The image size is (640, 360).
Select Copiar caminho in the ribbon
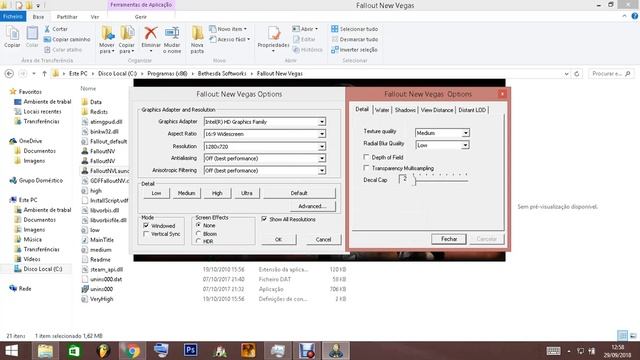coord(67,39)
